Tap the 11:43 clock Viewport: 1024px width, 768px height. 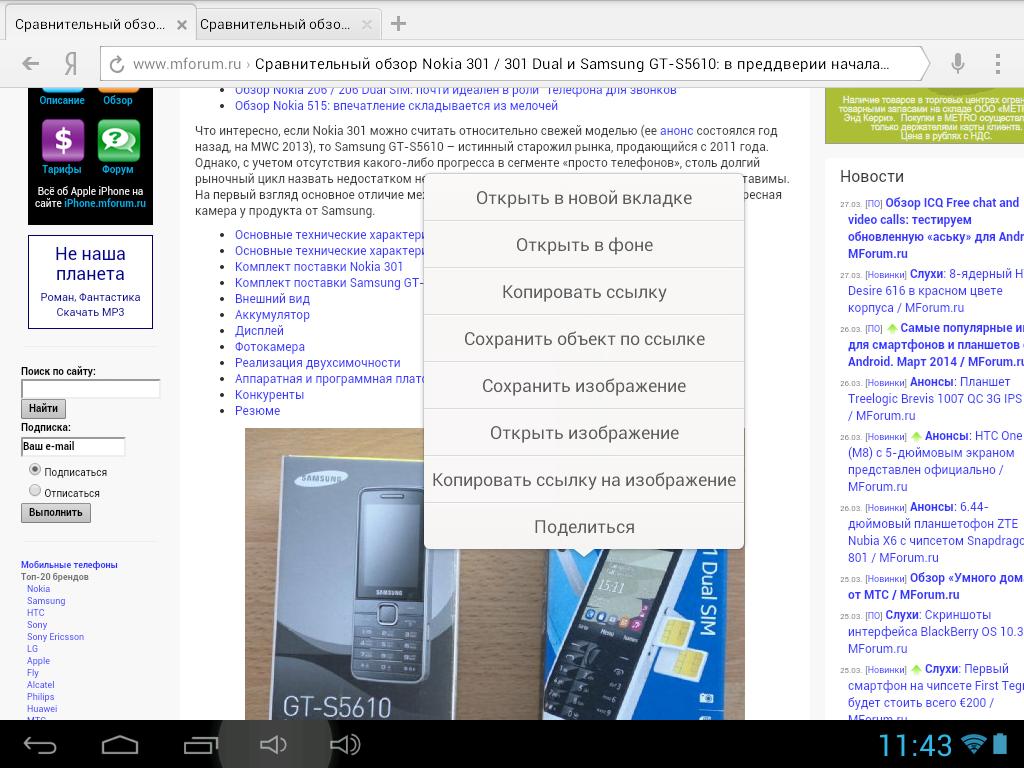coord(915,745)
